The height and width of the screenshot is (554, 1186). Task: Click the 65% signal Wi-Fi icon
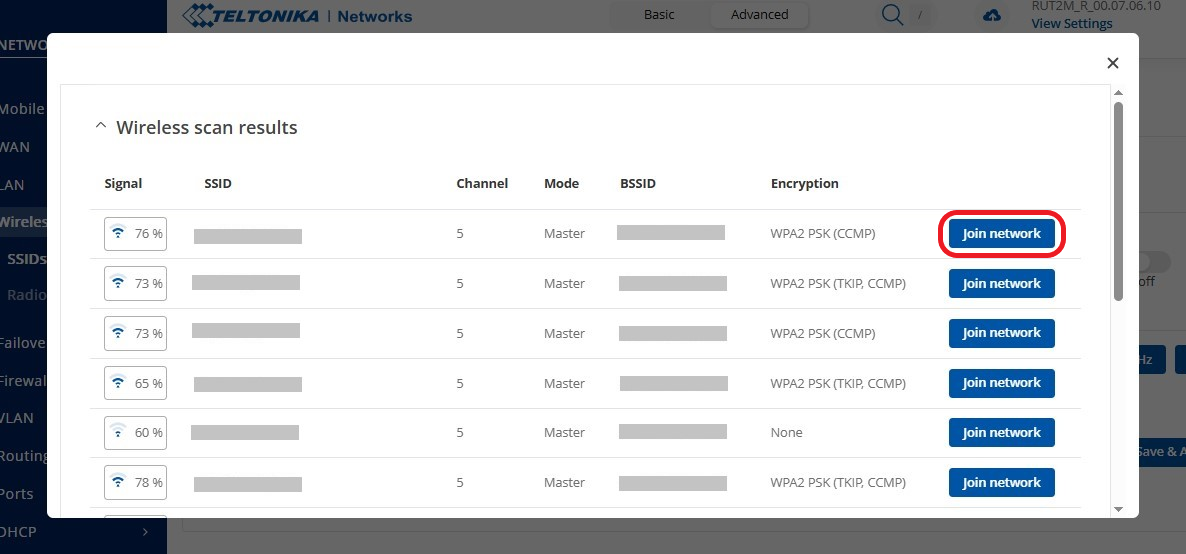coord(119,383)
